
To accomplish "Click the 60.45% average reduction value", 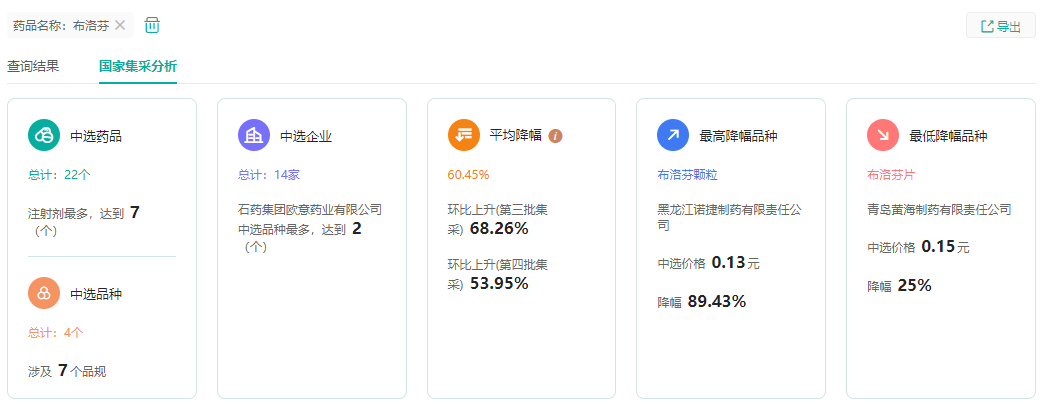I will 468,175.
